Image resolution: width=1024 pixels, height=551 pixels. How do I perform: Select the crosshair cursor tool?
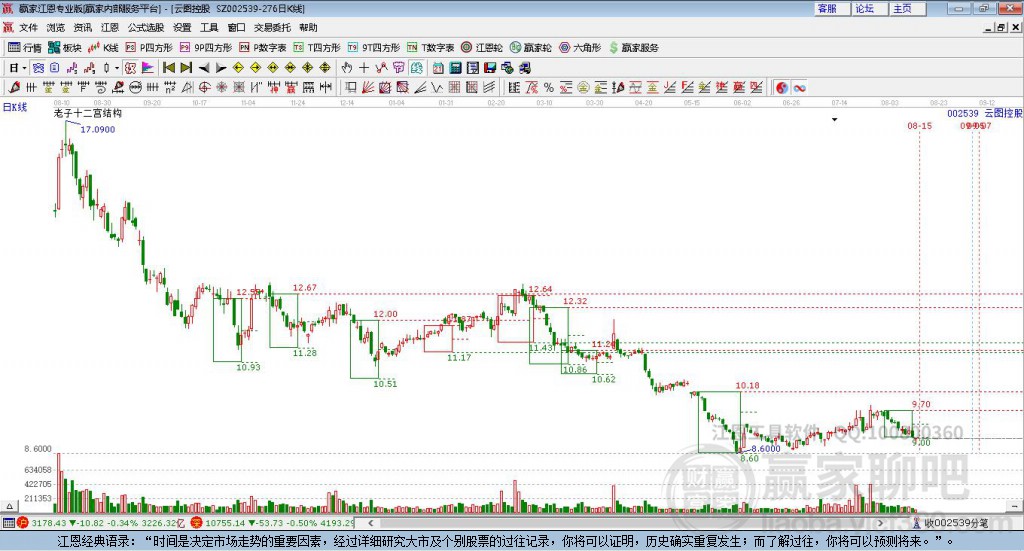[x=364, y=68]
